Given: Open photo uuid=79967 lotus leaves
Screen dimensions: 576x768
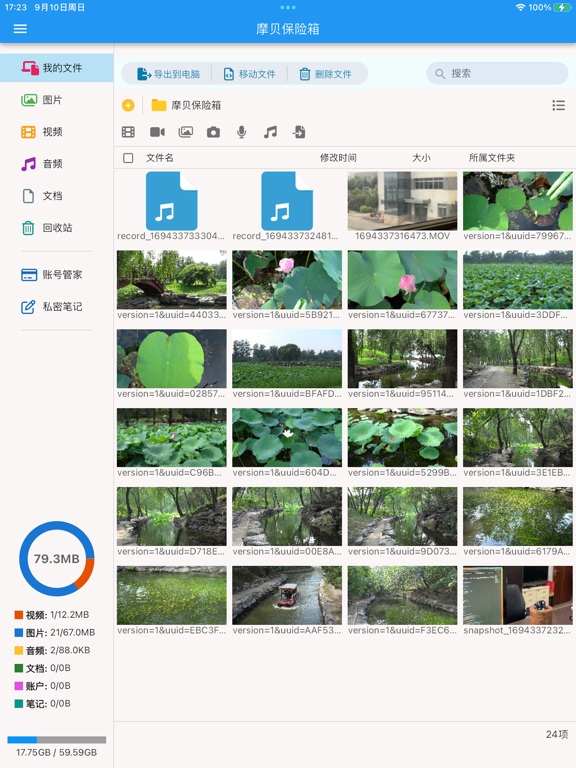Looking at the screenshot, I should point(518,206).
